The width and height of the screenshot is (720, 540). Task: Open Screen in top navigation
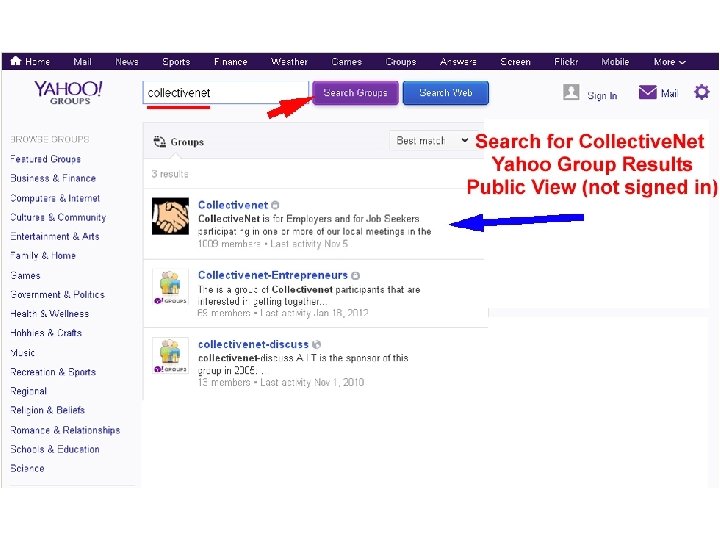click(x=515, y=62)
